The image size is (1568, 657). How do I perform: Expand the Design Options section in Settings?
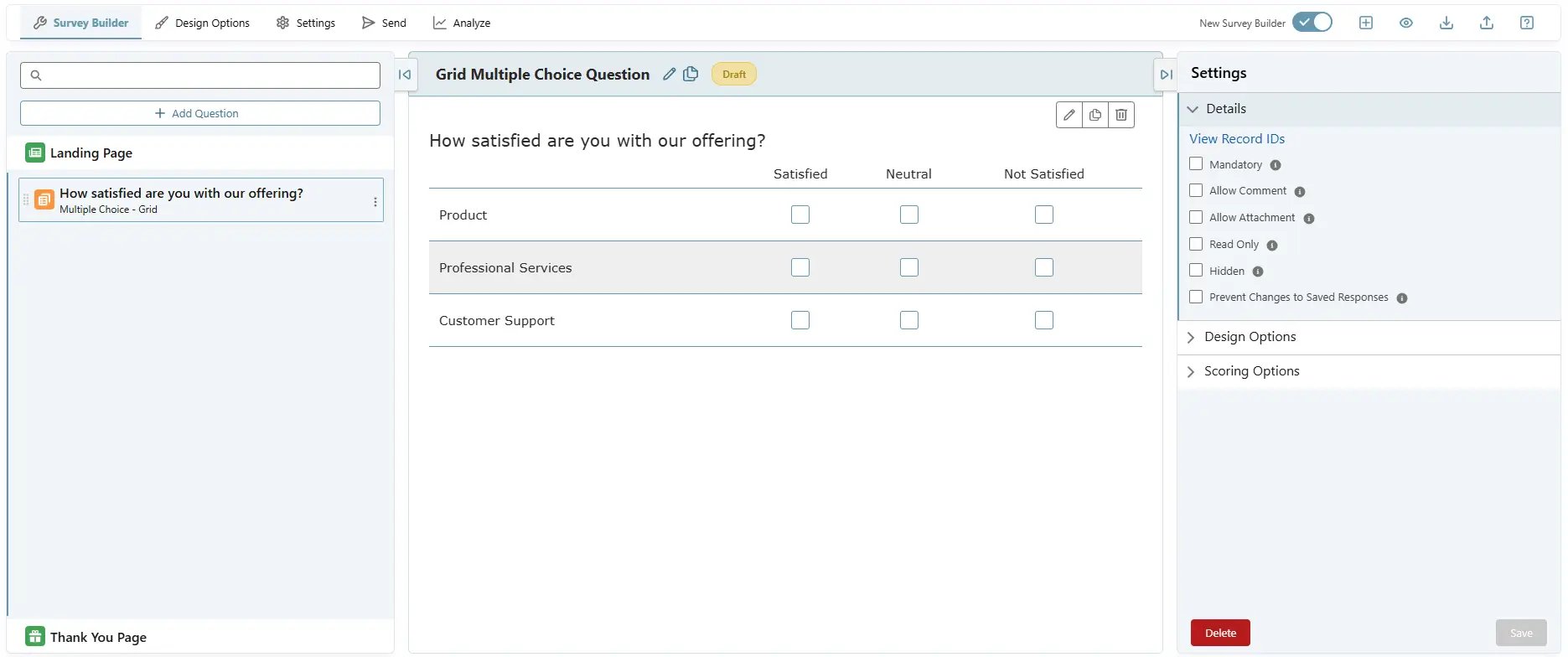point(1369,337)
